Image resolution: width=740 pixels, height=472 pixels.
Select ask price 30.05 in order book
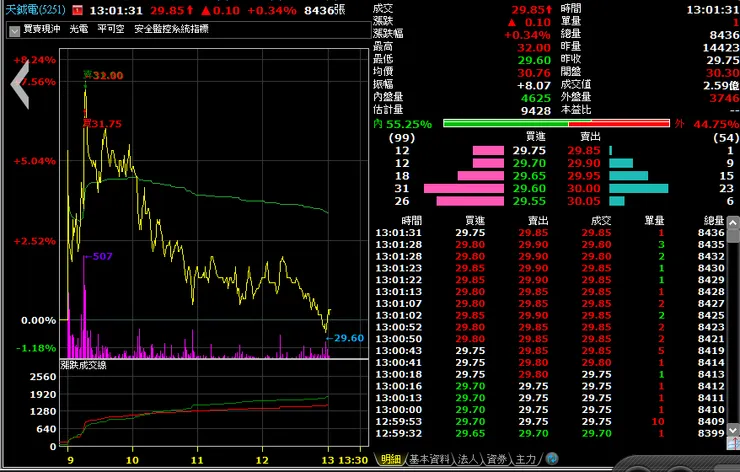[584, 201]
